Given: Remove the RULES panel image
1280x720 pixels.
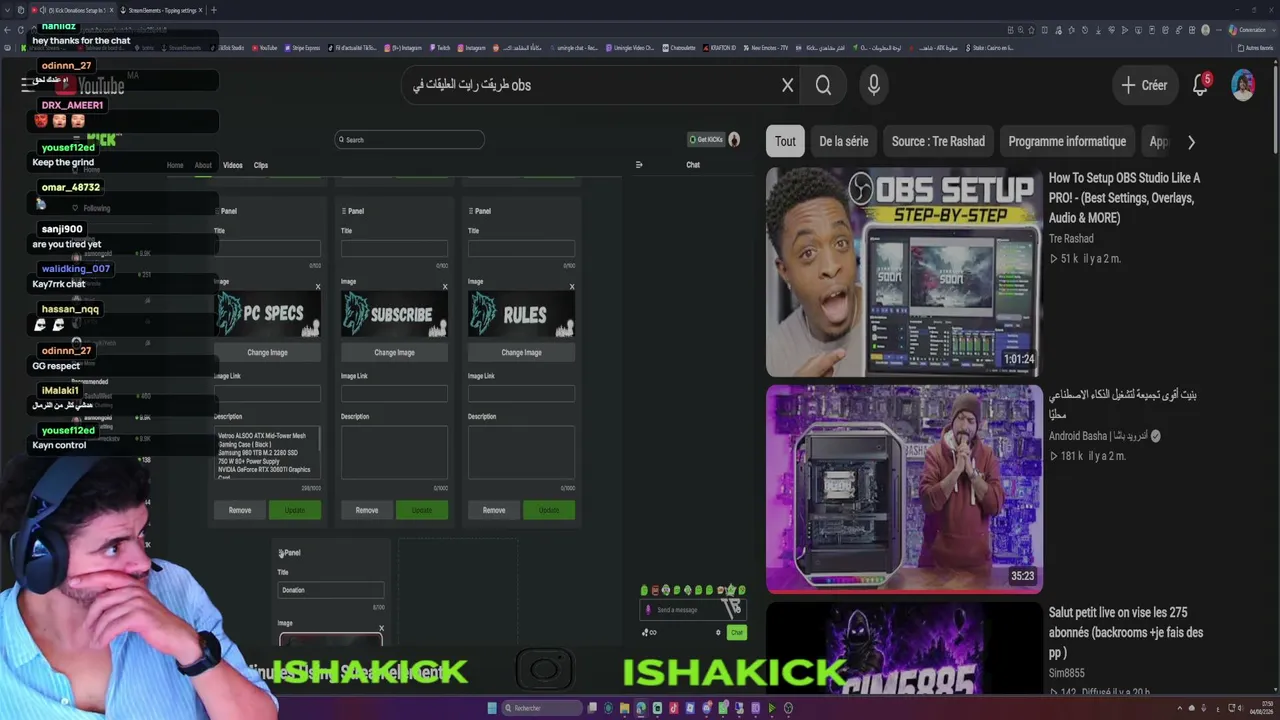Looking at the screenshot, I should pyautogui.click(x=572, y=287).
